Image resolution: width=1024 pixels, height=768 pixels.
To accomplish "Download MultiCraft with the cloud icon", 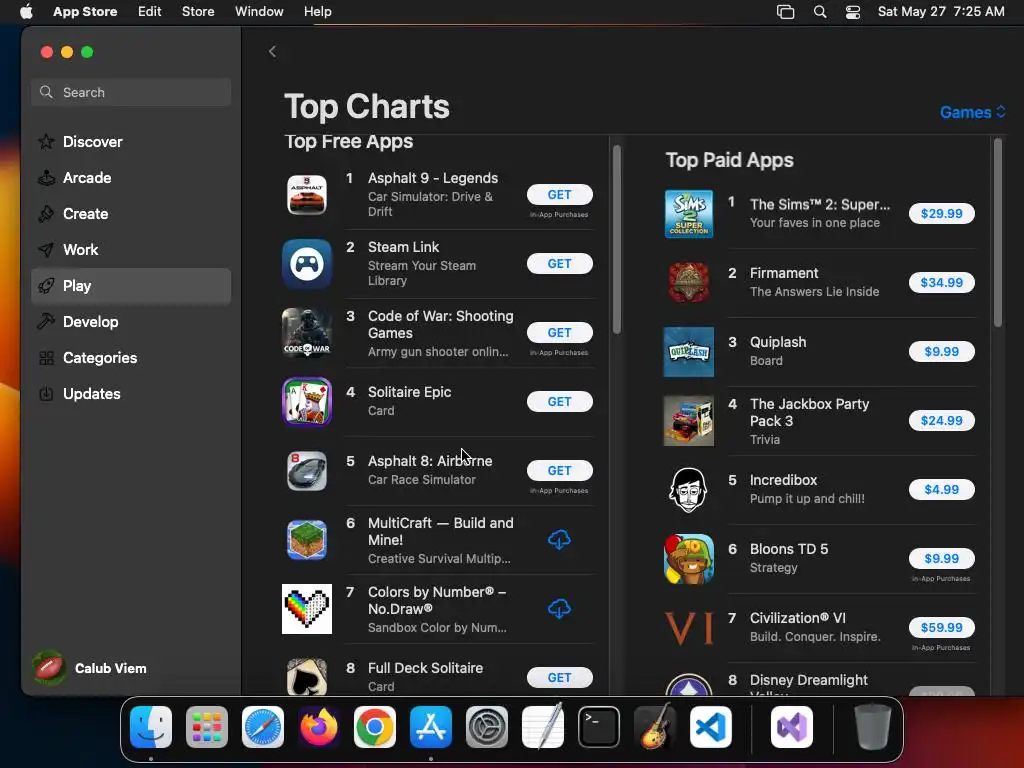I will [559, 540].
